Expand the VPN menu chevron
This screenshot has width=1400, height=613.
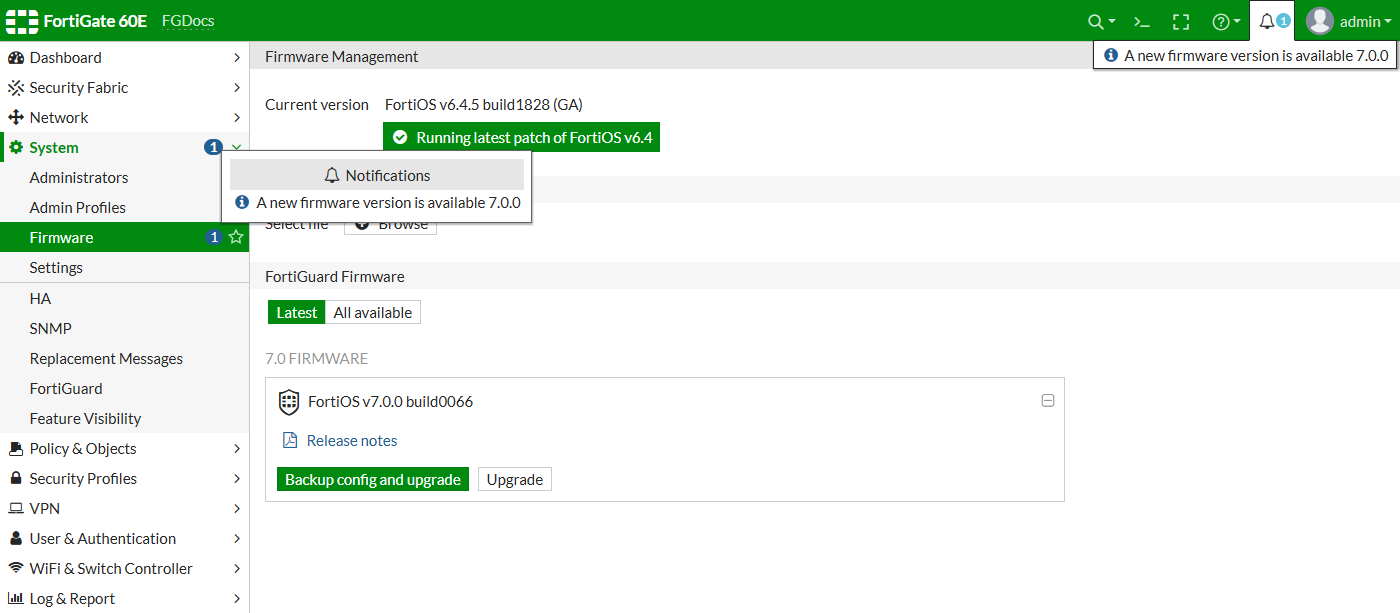(x=237, y=508)
